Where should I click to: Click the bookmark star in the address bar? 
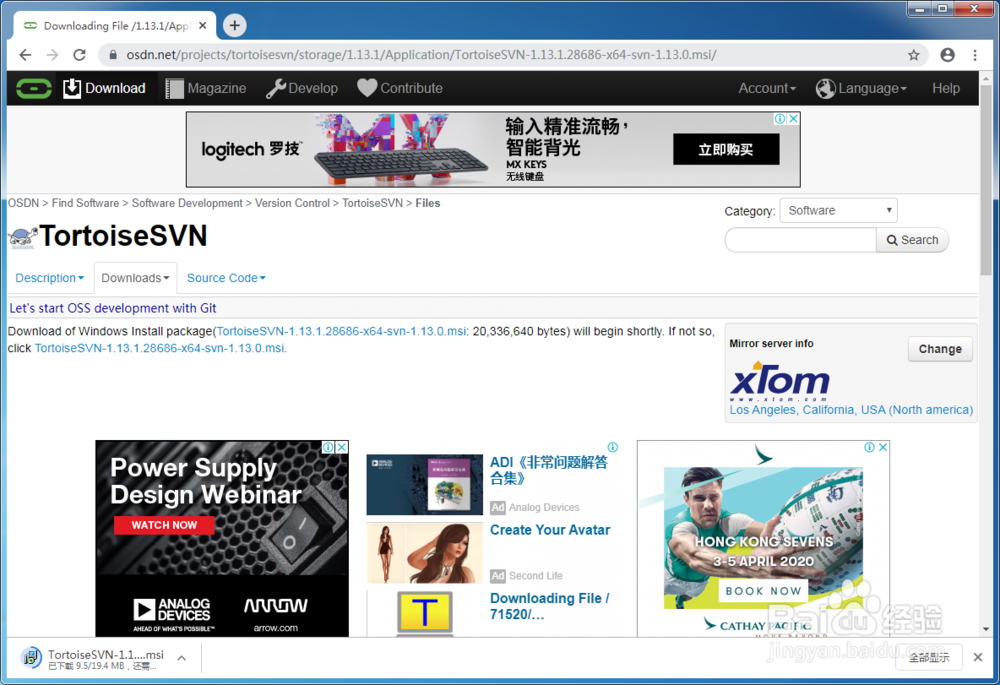click(x=913, y=55)
